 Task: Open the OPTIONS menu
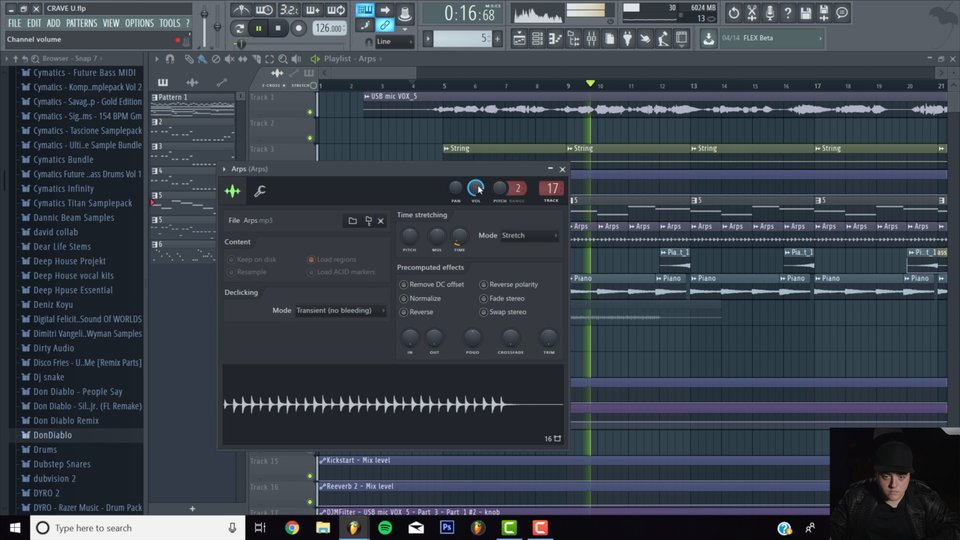pyautogui.click(x=139, y=23)
